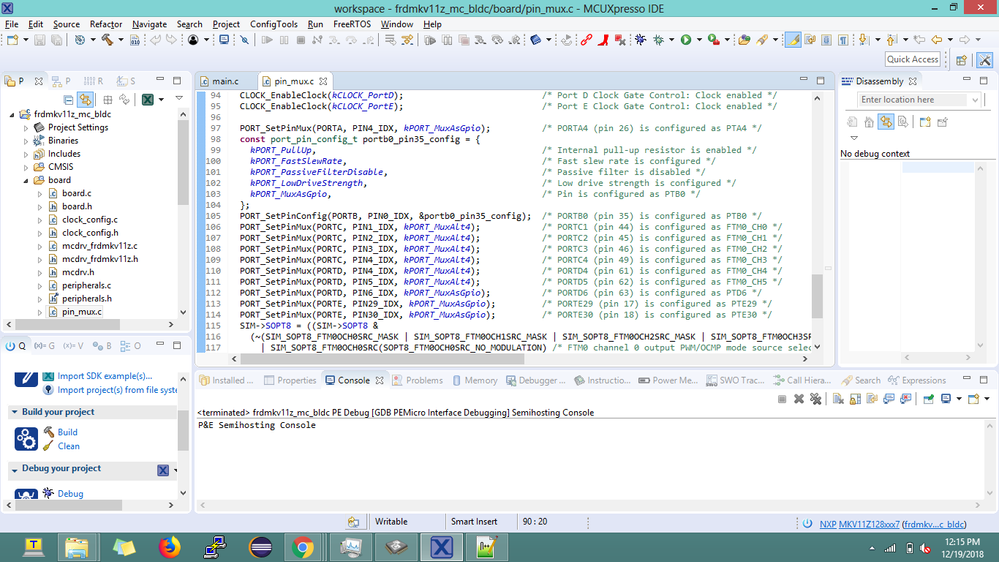Click the Clean link in Quickstart panel

coord(68,446)
